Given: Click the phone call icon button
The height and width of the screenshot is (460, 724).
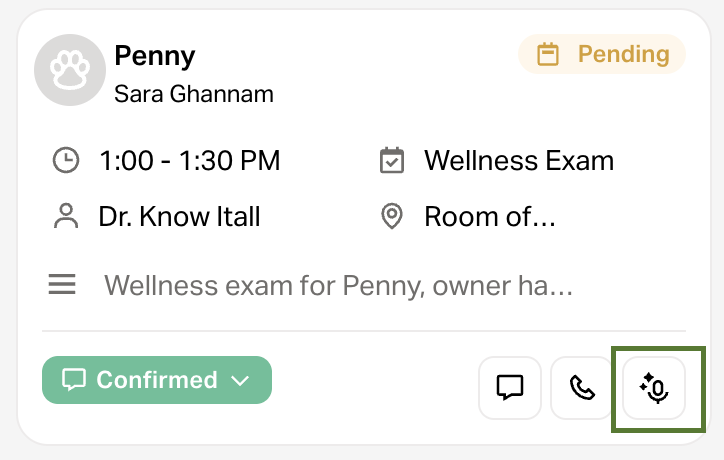Looking at the screenshot, I should click(x=582, y=387).
